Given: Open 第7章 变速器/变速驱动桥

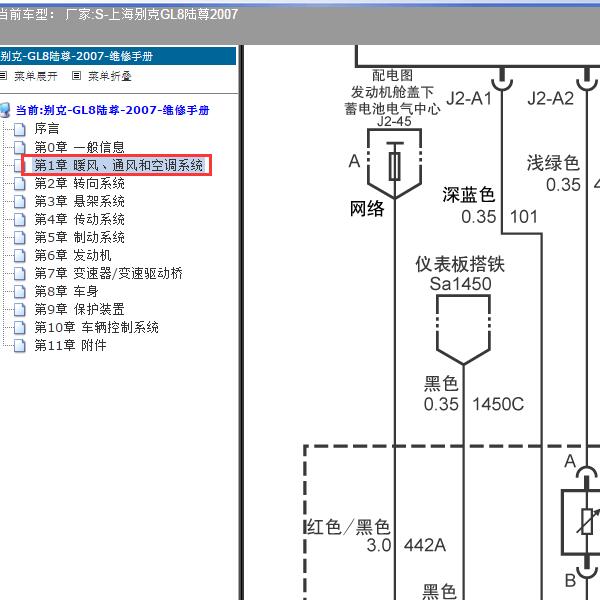Looking at the screenshot, I should pyautogui.click(x=109, y=273).
